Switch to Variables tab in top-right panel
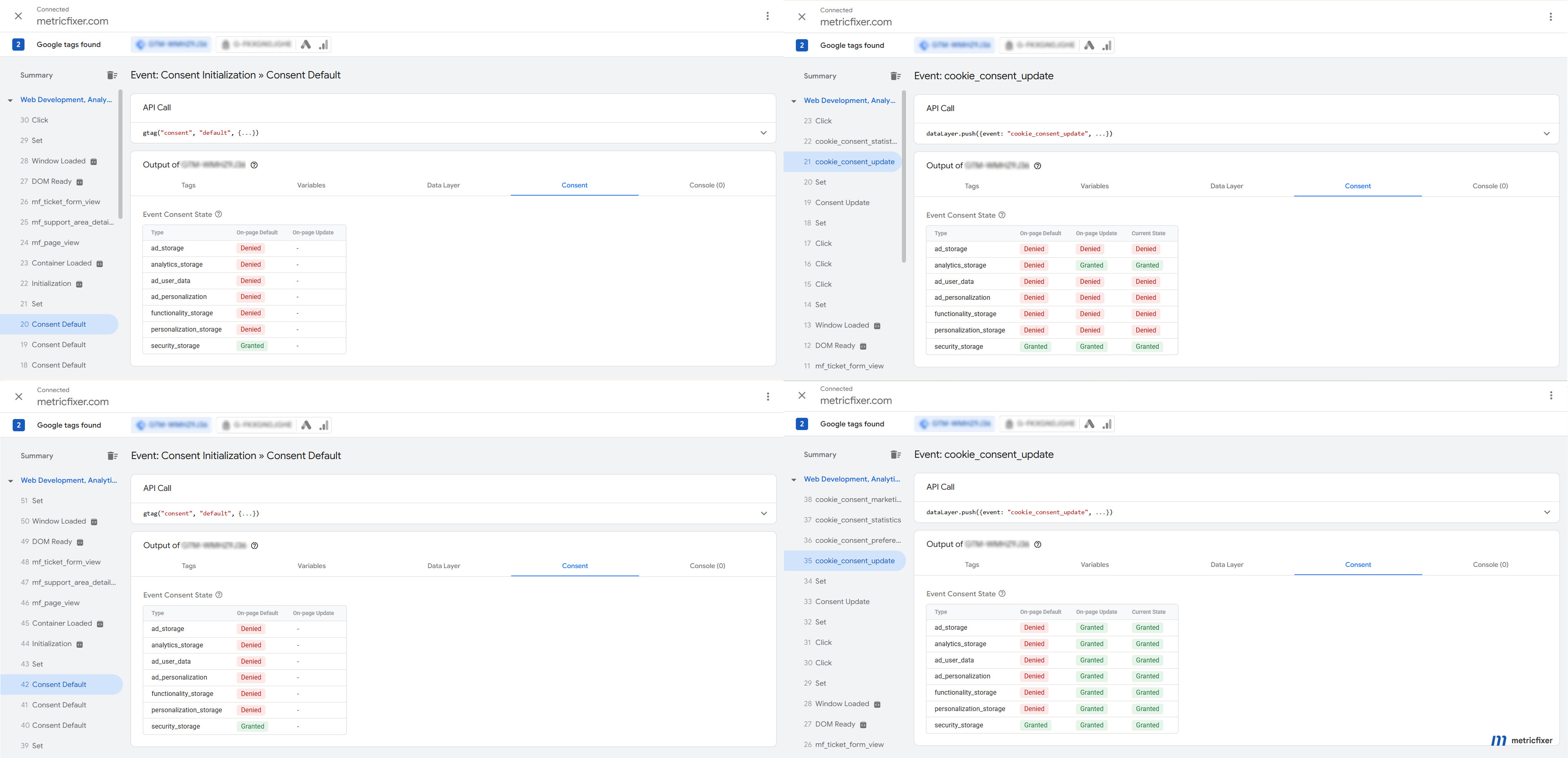 click(1094, 186)
